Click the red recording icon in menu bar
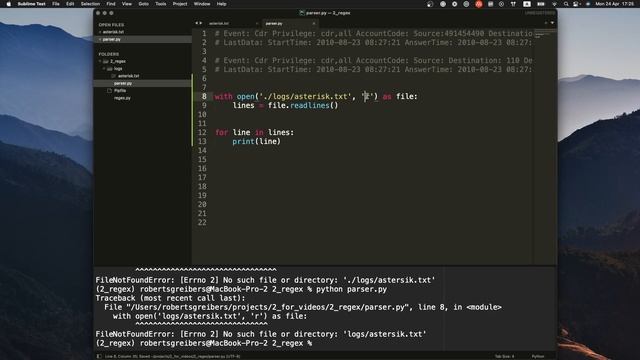 point(479,4)
